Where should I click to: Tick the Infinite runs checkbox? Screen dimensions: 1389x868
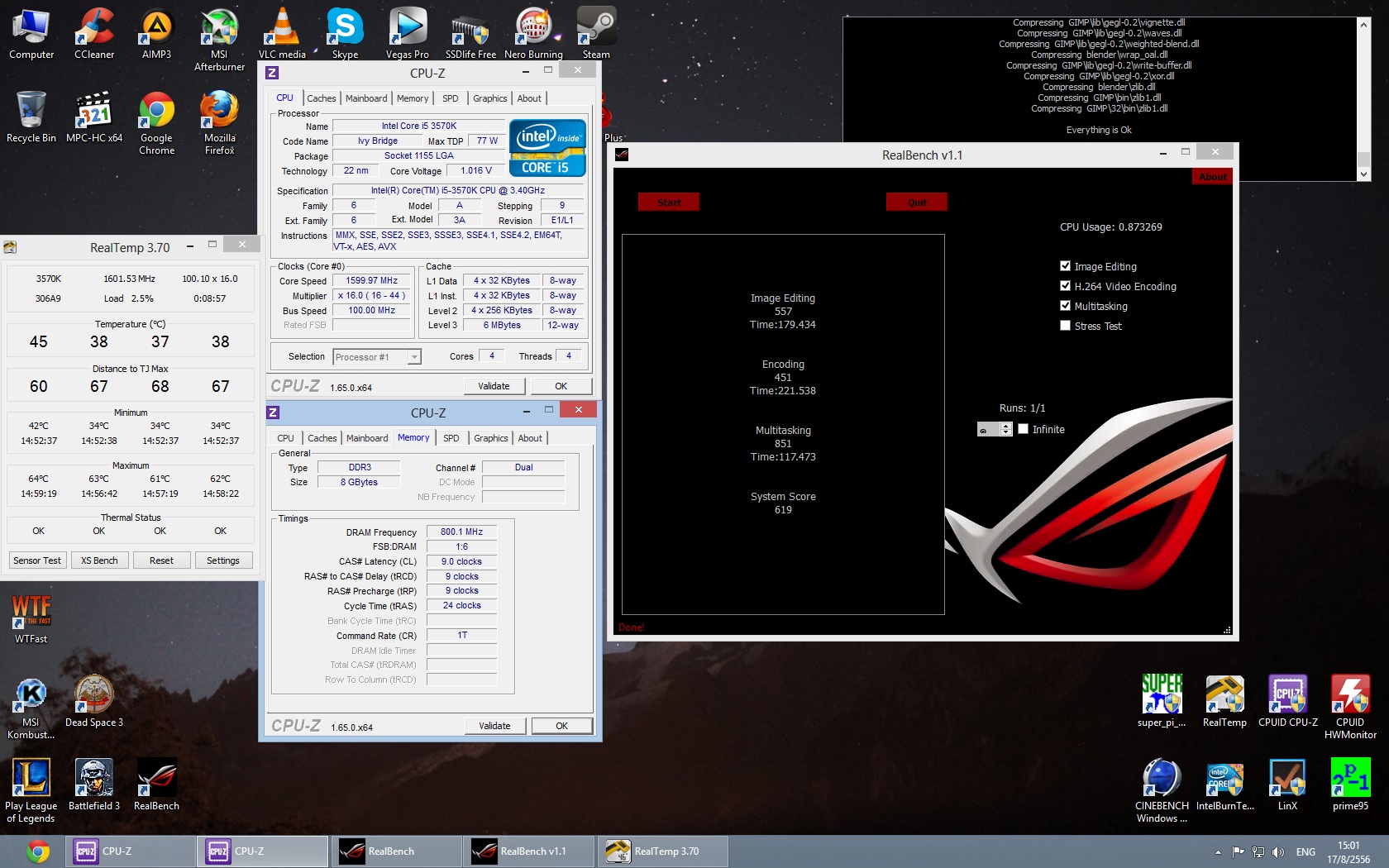click(1024, 429)
